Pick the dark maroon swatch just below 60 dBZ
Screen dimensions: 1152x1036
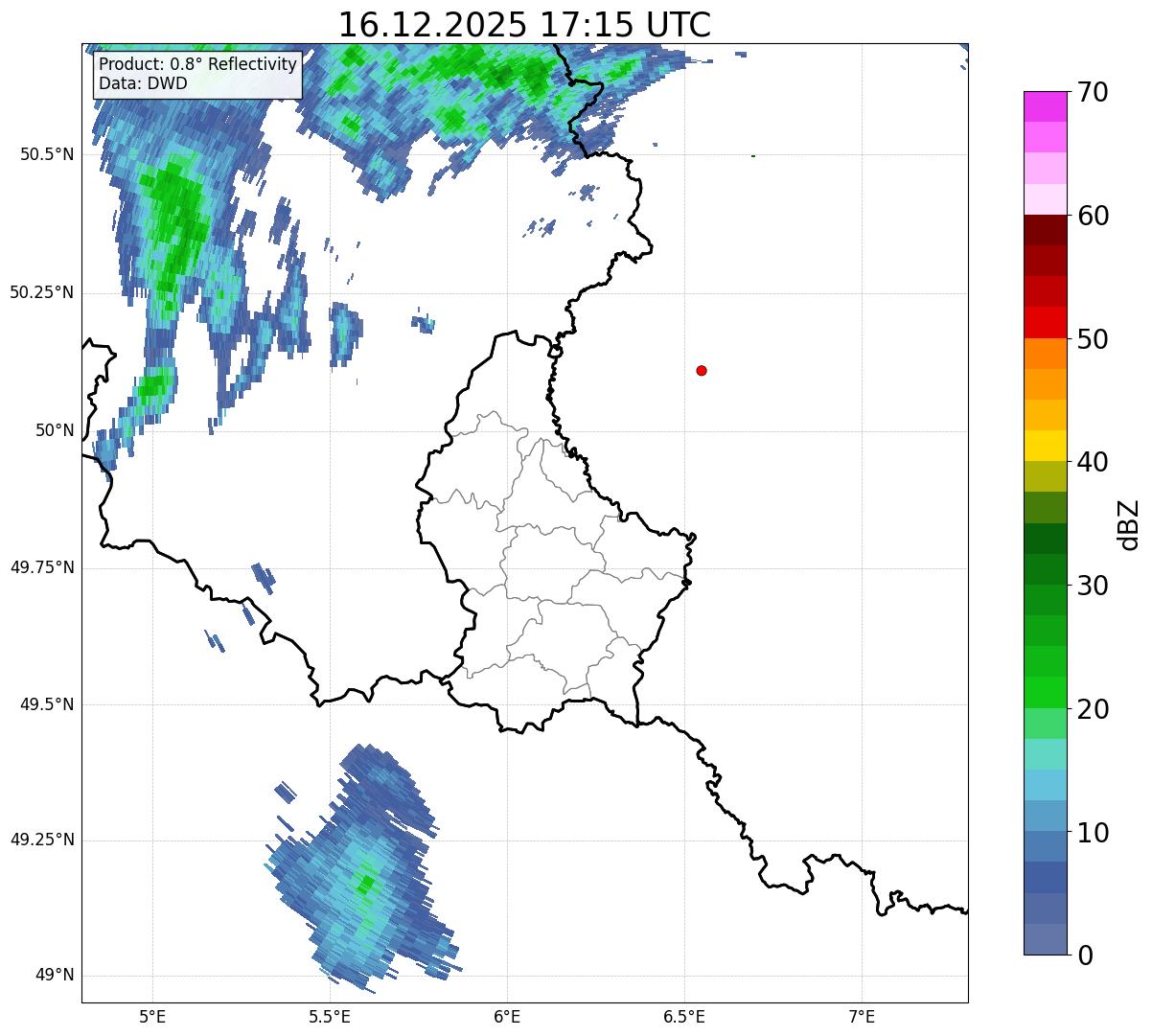coord(1045,230)
